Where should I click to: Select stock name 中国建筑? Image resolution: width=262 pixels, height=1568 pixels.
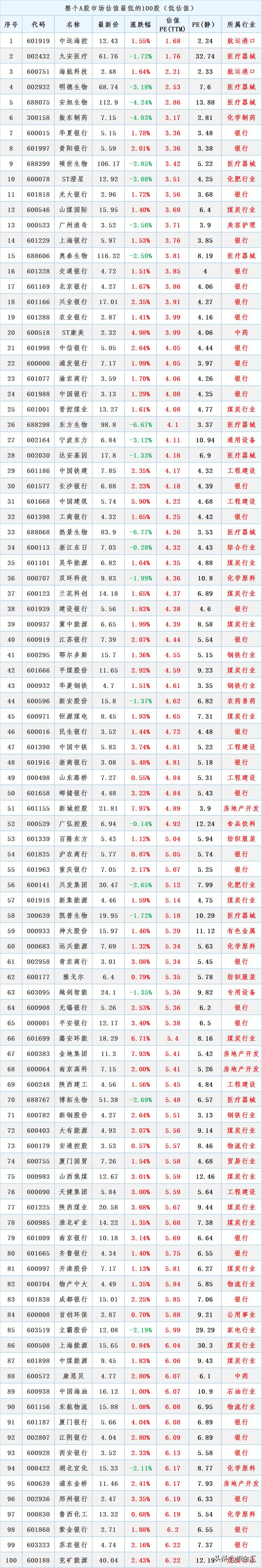point(73,501)
